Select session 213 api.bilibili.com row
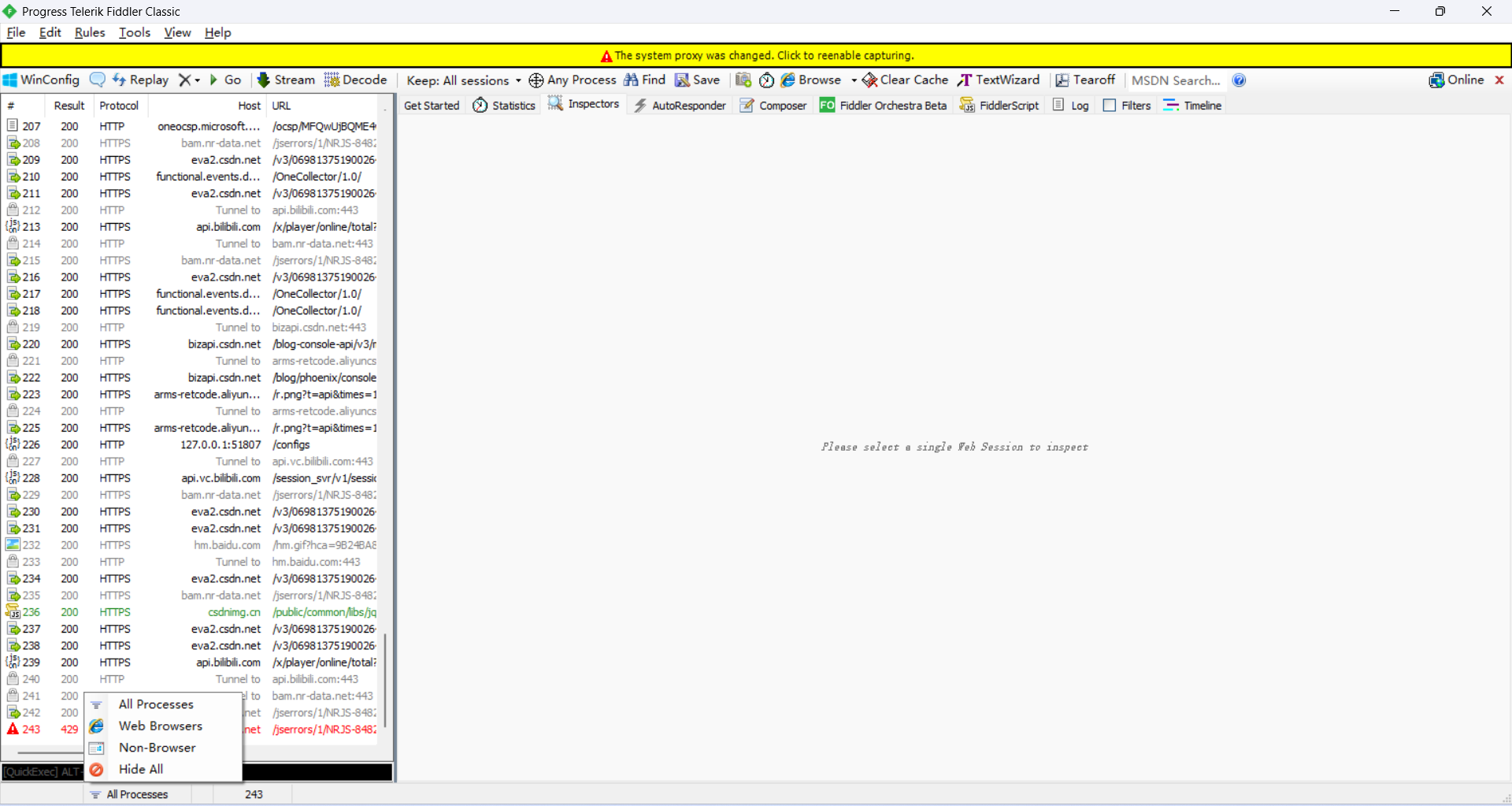Viewport: 1512px width, 806px height. point(191,227)
